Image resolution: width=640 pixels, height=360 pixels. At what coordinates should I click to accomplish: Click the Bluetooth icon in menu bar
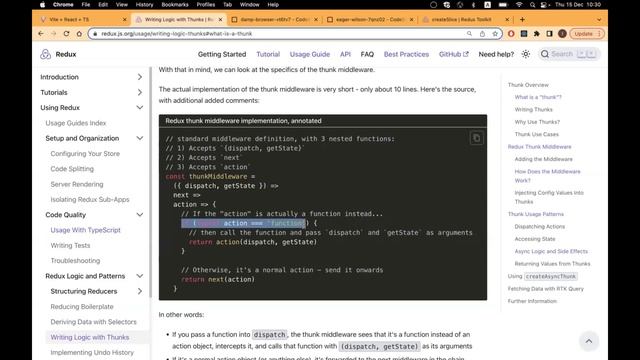473,4
